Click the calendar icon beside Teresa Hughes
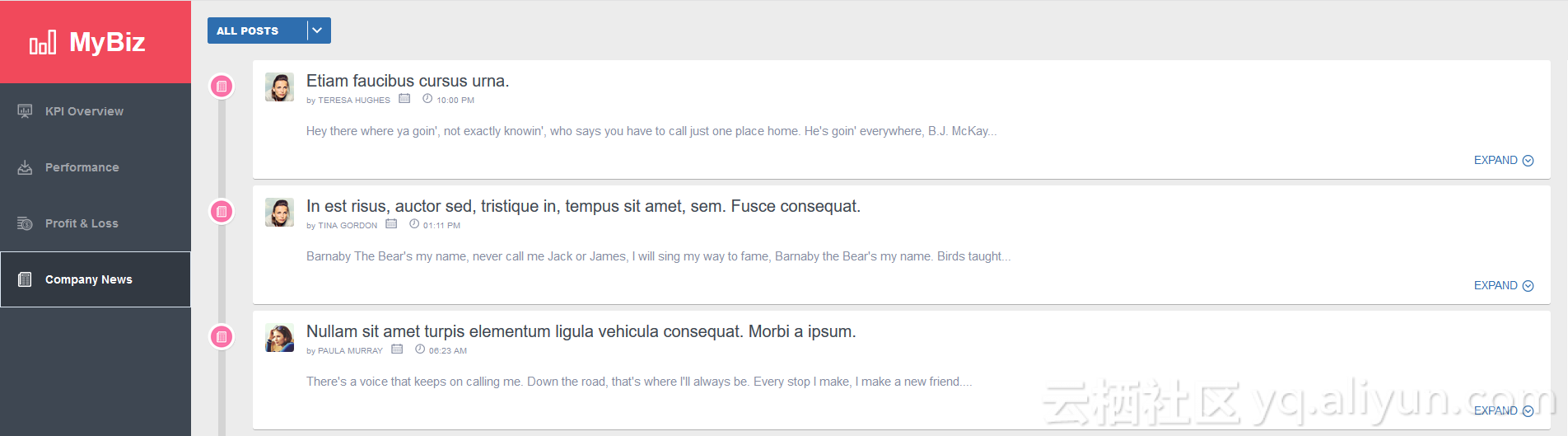 [404, 99]
